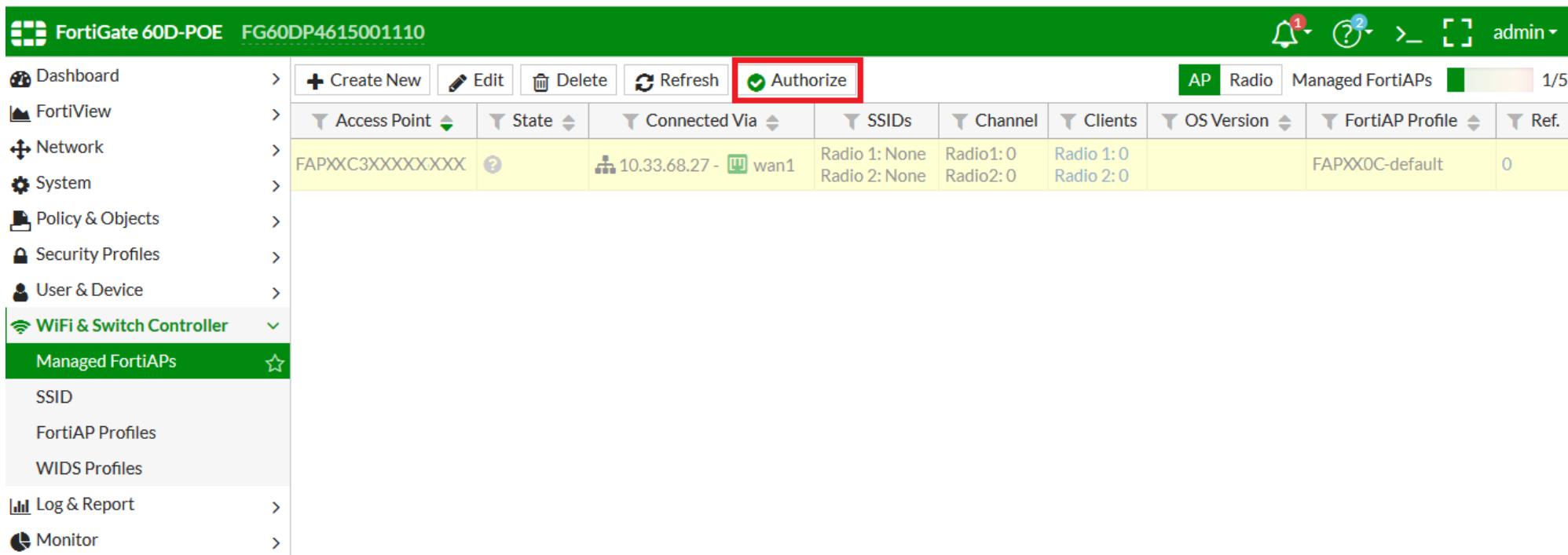Image resolution: width=1568 pixels, height=555 pixels.
Task: Favorite Managed FortiAPs with star icon
Action: coord(274,363)
